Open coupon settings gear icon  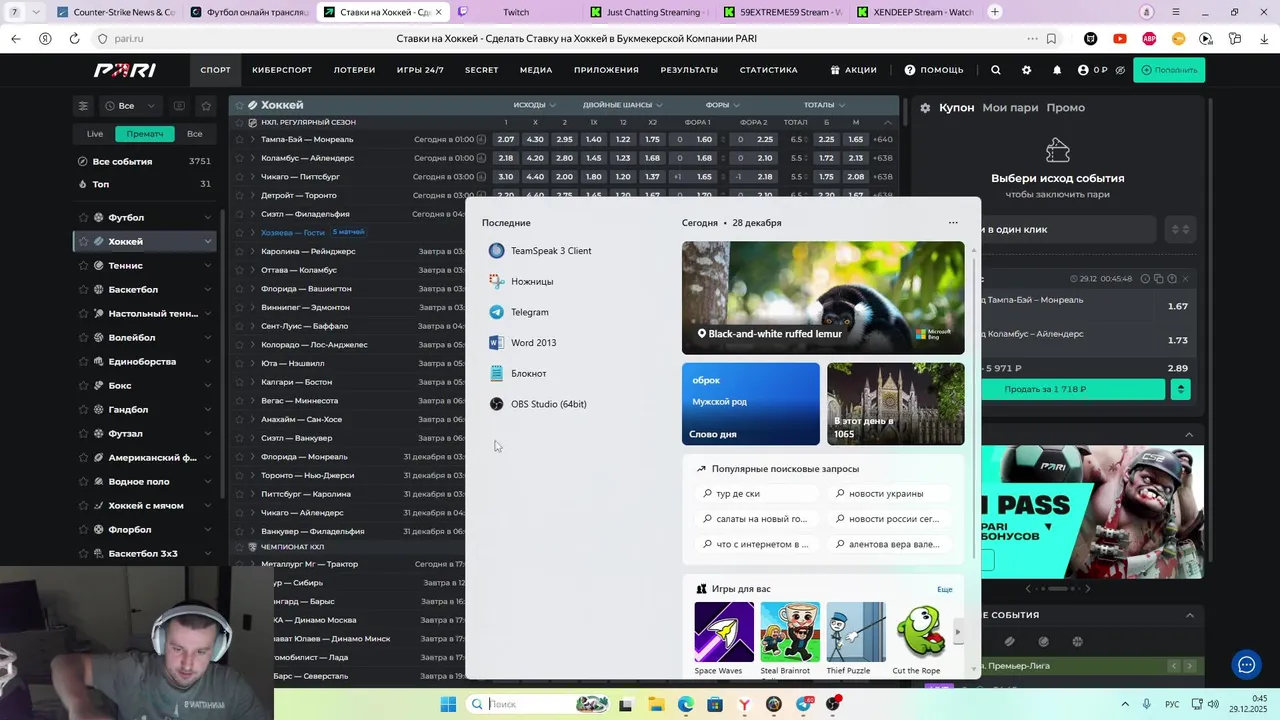pyautogui.click(x=925, y=107)
